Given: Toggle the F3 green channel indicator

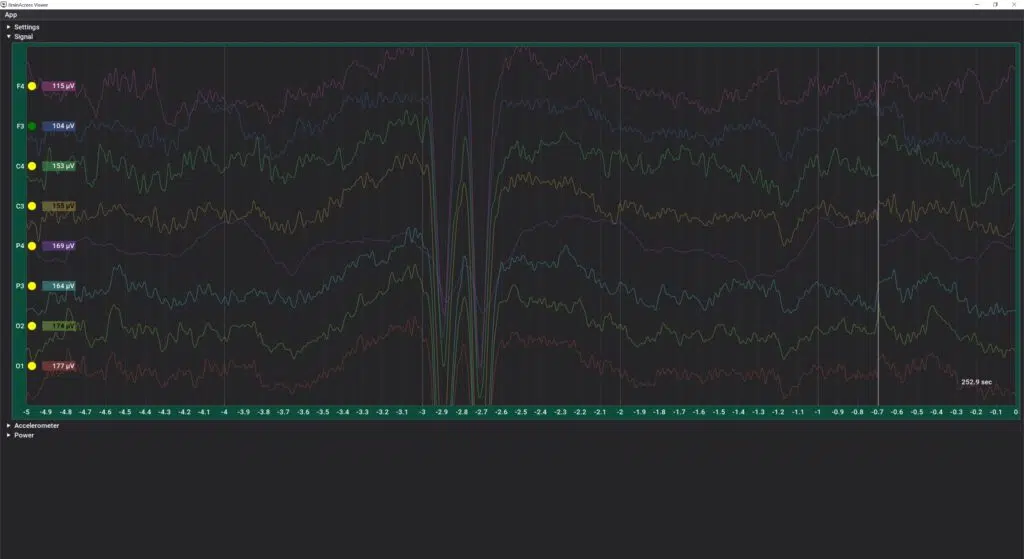Looking at the screenshot, I should (x=32, y=126).
